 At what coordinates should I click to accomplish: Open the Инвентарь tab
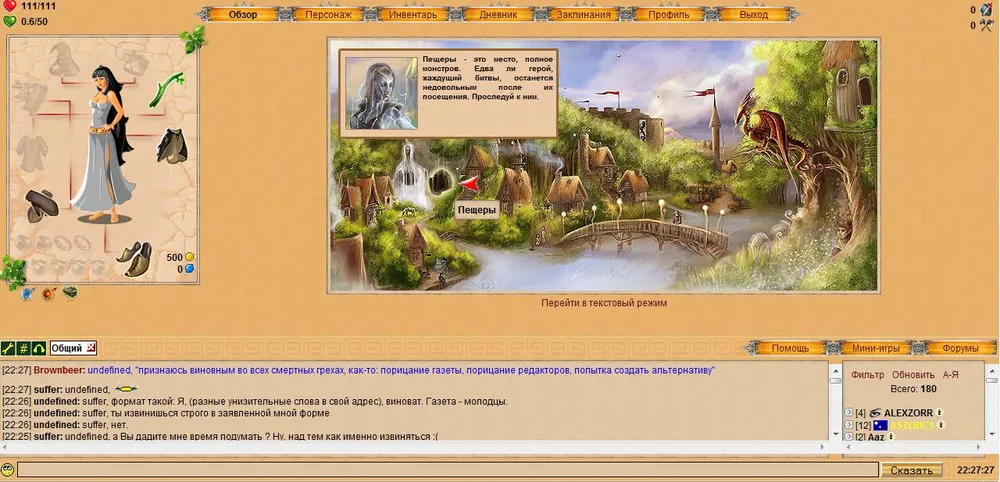click(x=413, y=15)
